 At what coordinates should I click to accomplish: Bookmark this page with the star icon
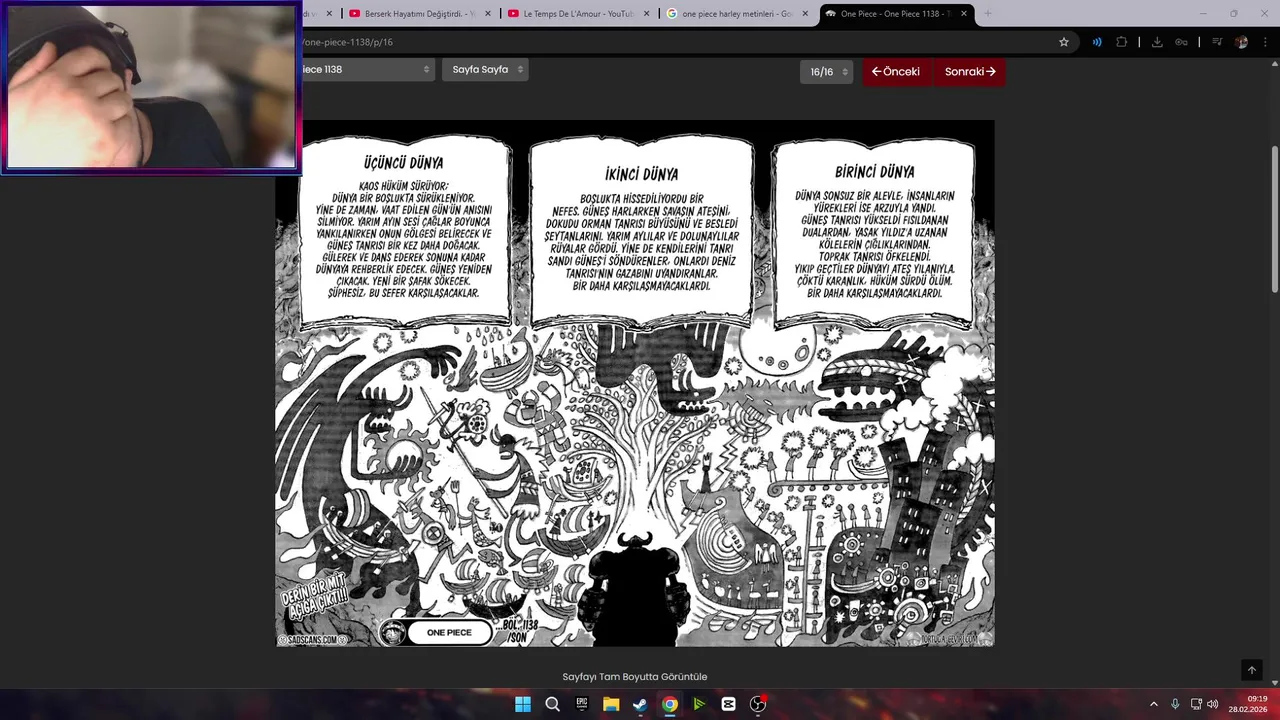[1064, 42]
